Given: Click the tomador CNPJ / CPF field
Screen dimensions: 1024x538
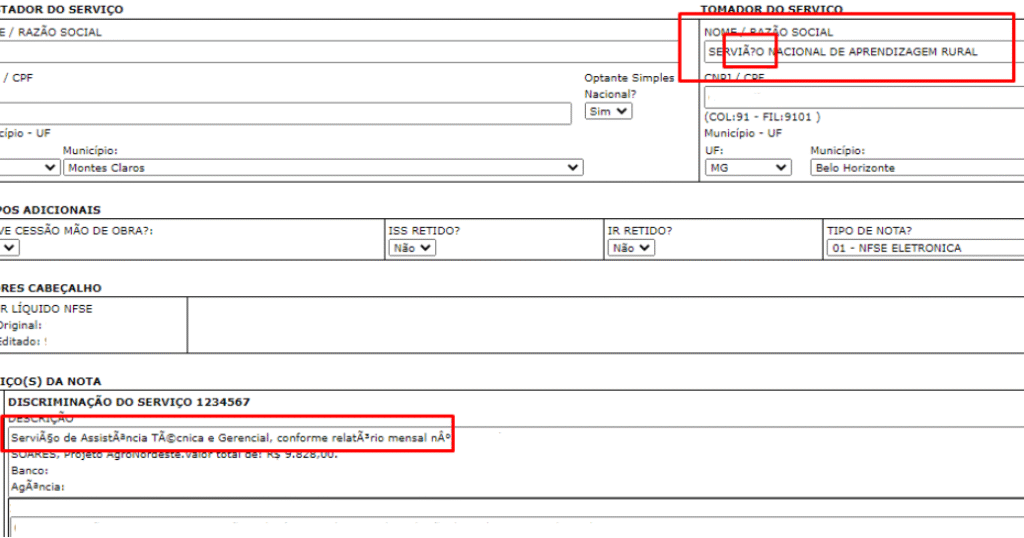Looking at the screenshot, I should 862,98.
